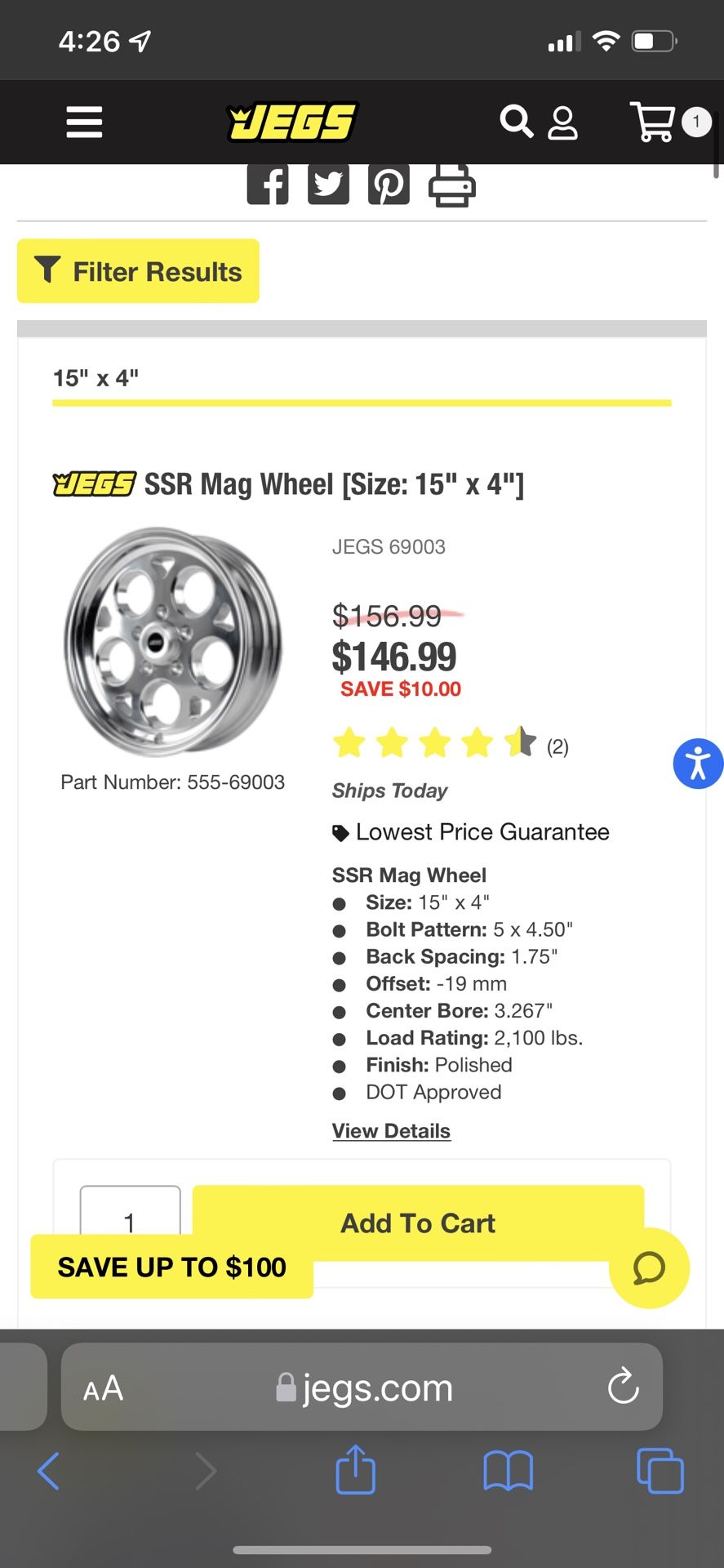Share page on Facebook
724x1568 pixels.
tap(268, 185)
